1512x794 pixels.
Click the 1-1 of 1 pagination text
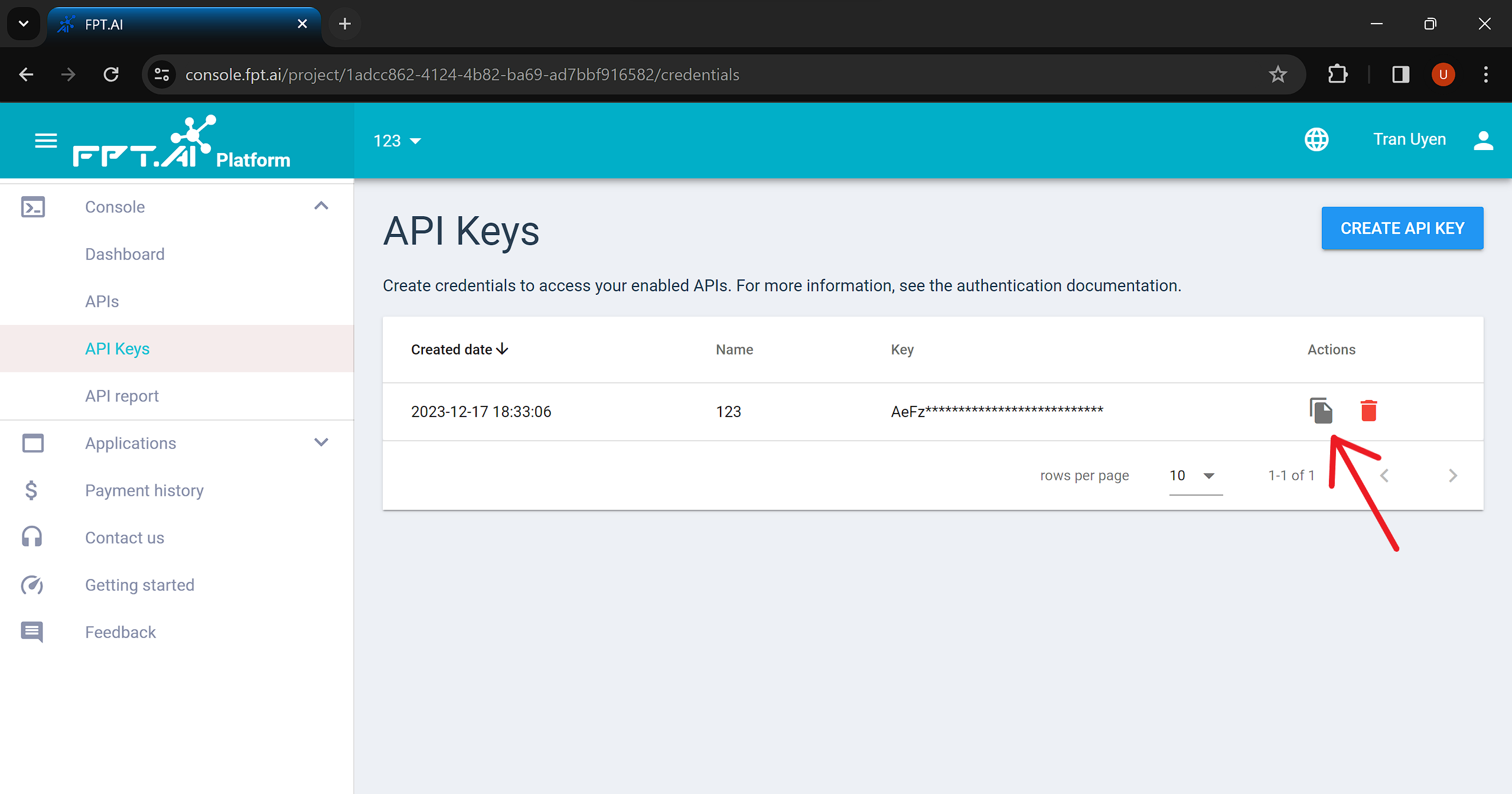click(x=1291, y=476)
